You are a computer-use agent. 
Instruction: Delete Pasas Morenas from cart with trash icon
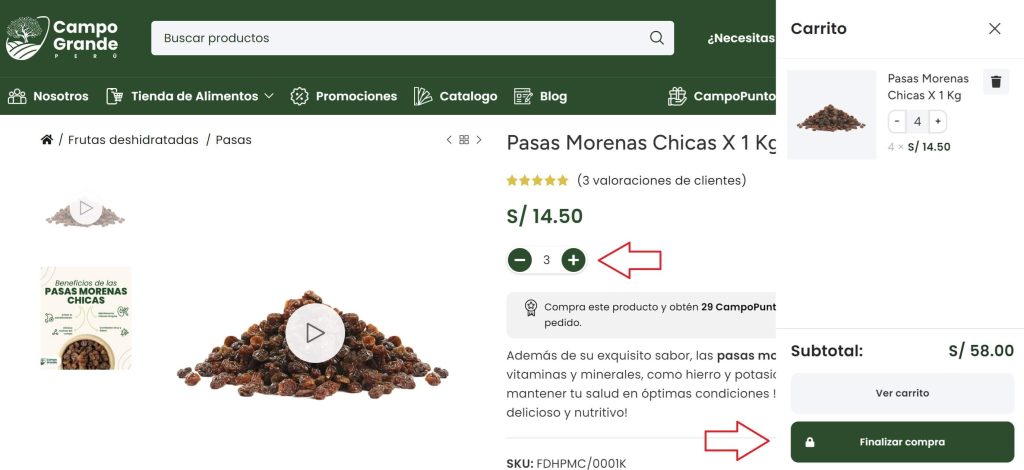(x=995, y=82)
